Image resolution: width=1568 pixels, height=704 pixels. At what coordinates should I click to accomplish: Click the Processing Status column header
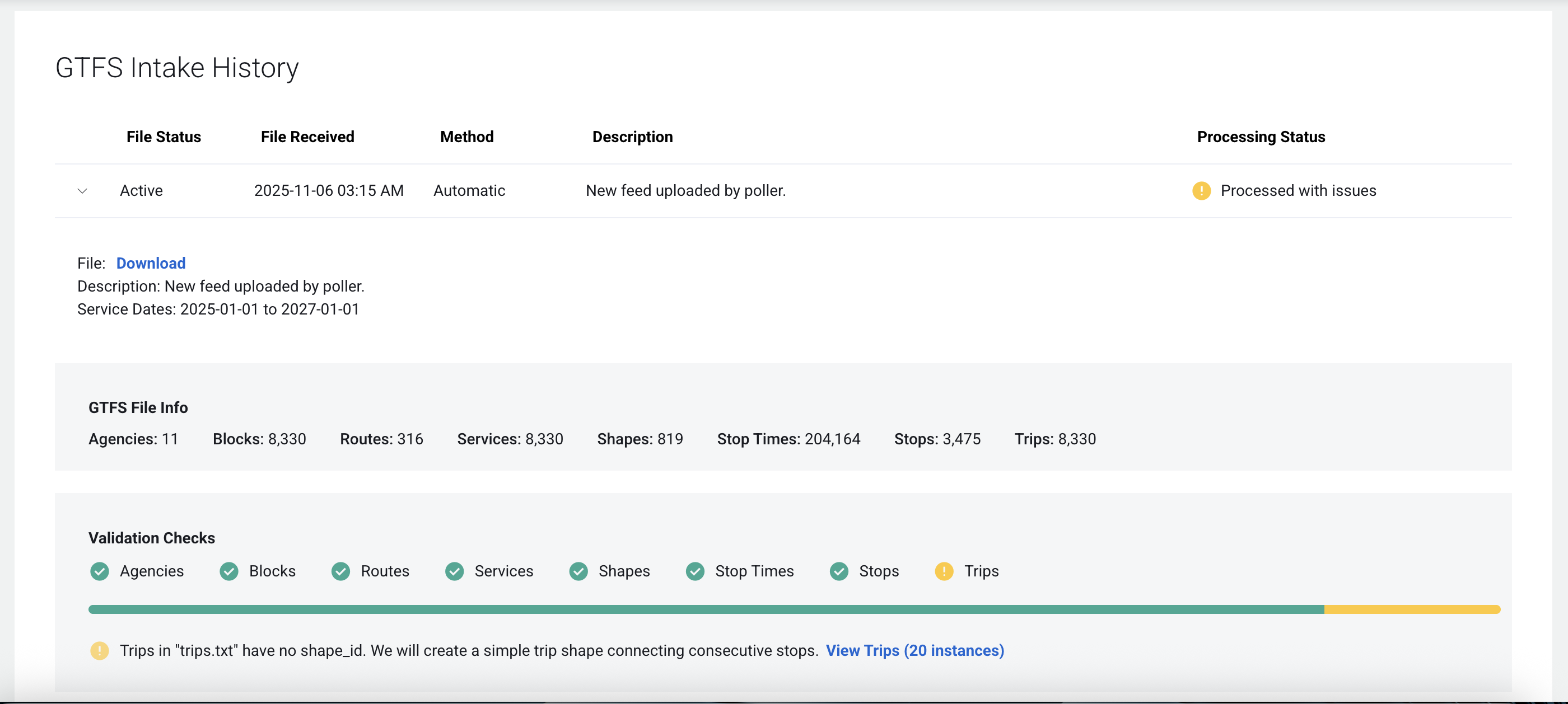[x=1261, y=137]
